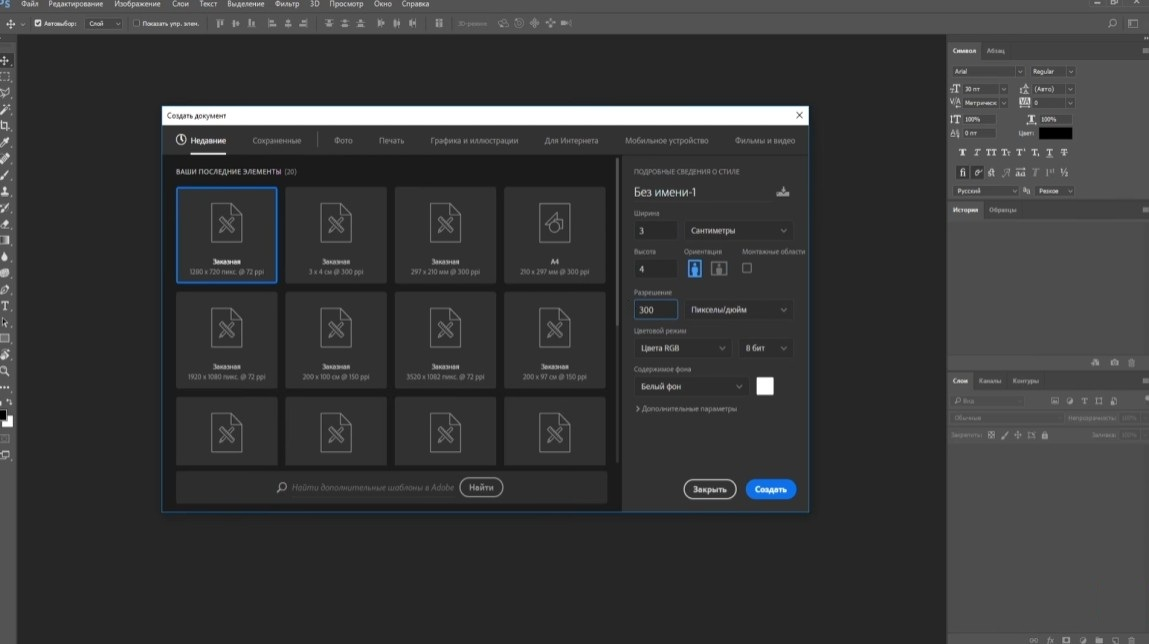
Task: Click the Найти button
Action: pos(481,487)
